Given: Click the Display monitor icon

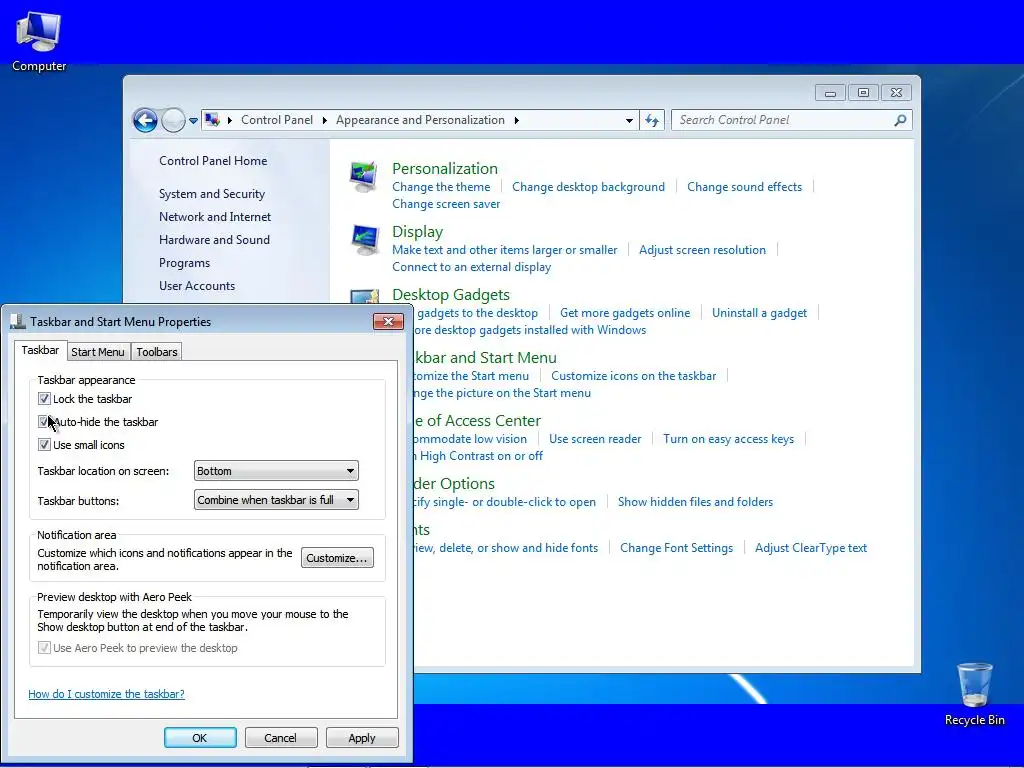Looking at the screenshot, I should [364, 240].
